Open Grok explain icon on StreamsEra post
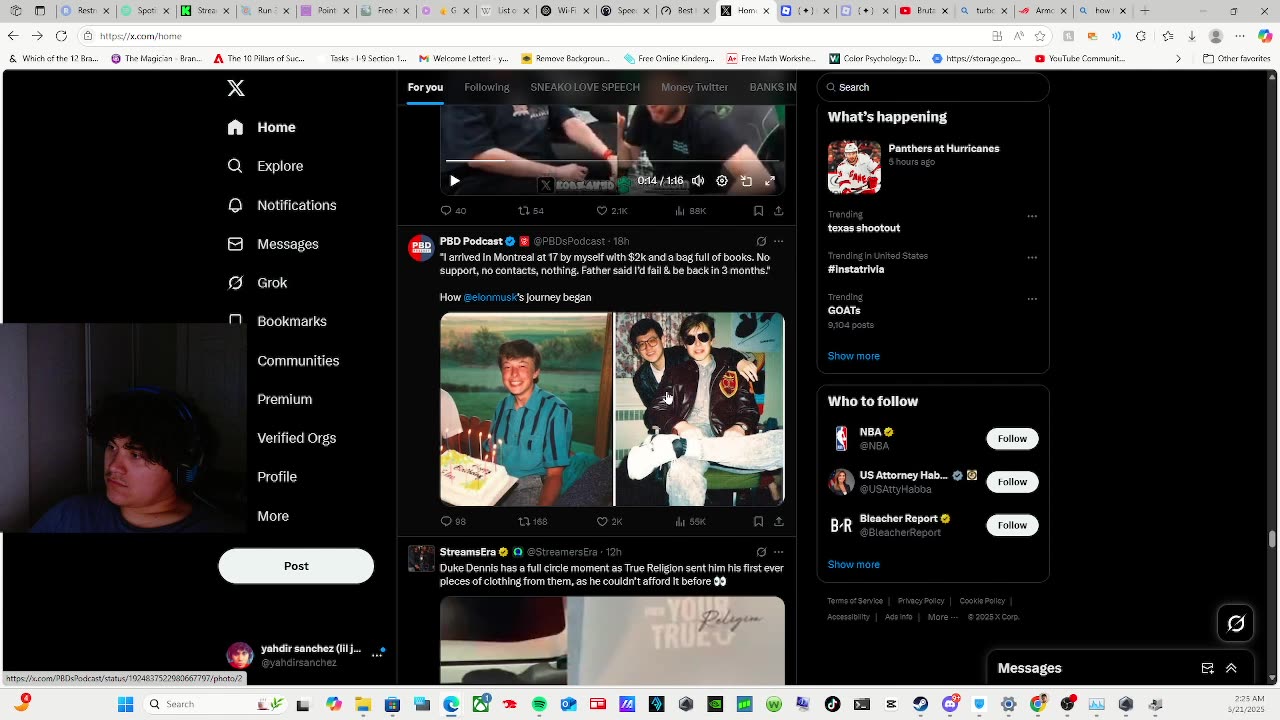This screenshot has width=1280, height=720. (x=761, y=552)
